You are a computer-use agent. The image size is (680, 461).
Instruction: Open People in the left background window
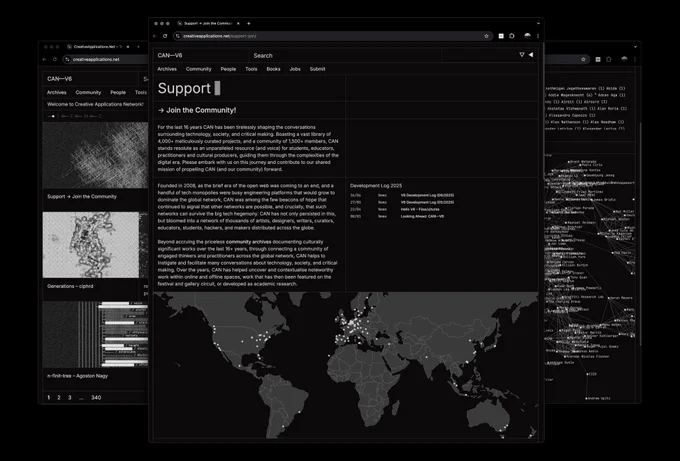[x=118, y=92]
